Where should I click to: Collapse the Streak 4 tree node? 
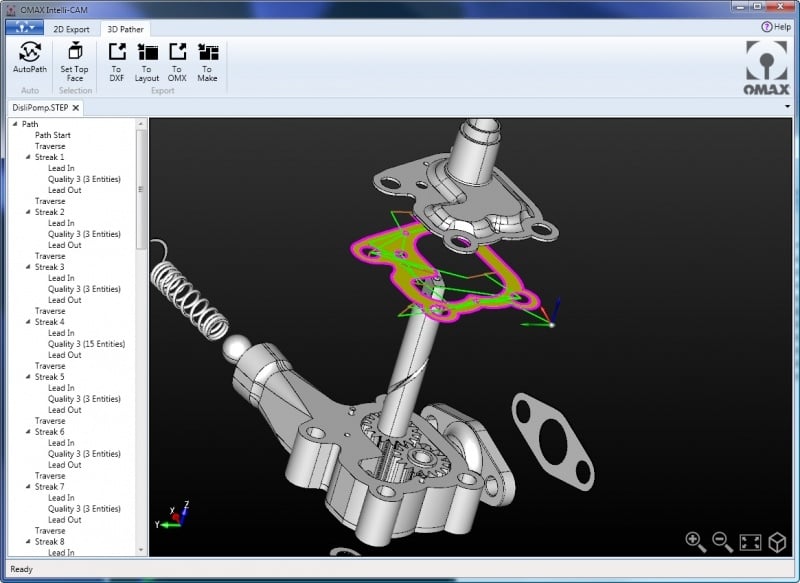pos(29,322)
